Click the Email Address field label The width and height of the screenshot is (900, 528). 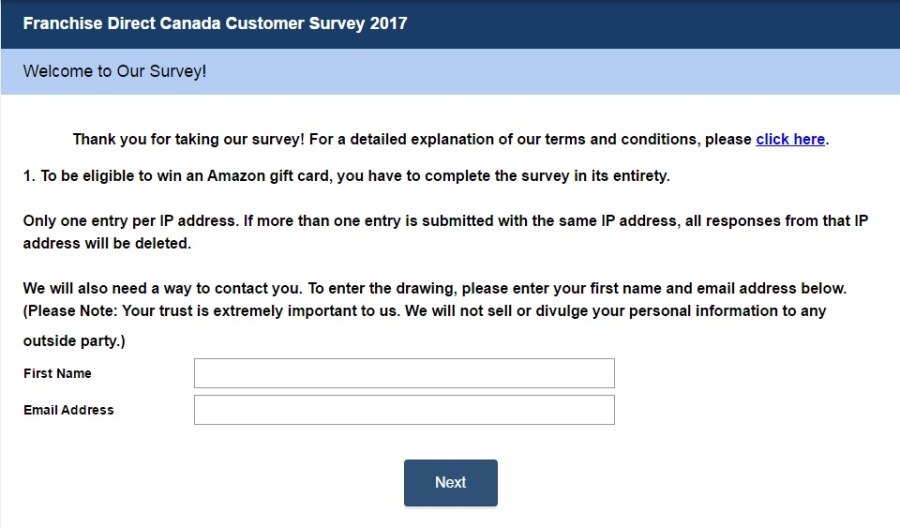click(68, 410)
